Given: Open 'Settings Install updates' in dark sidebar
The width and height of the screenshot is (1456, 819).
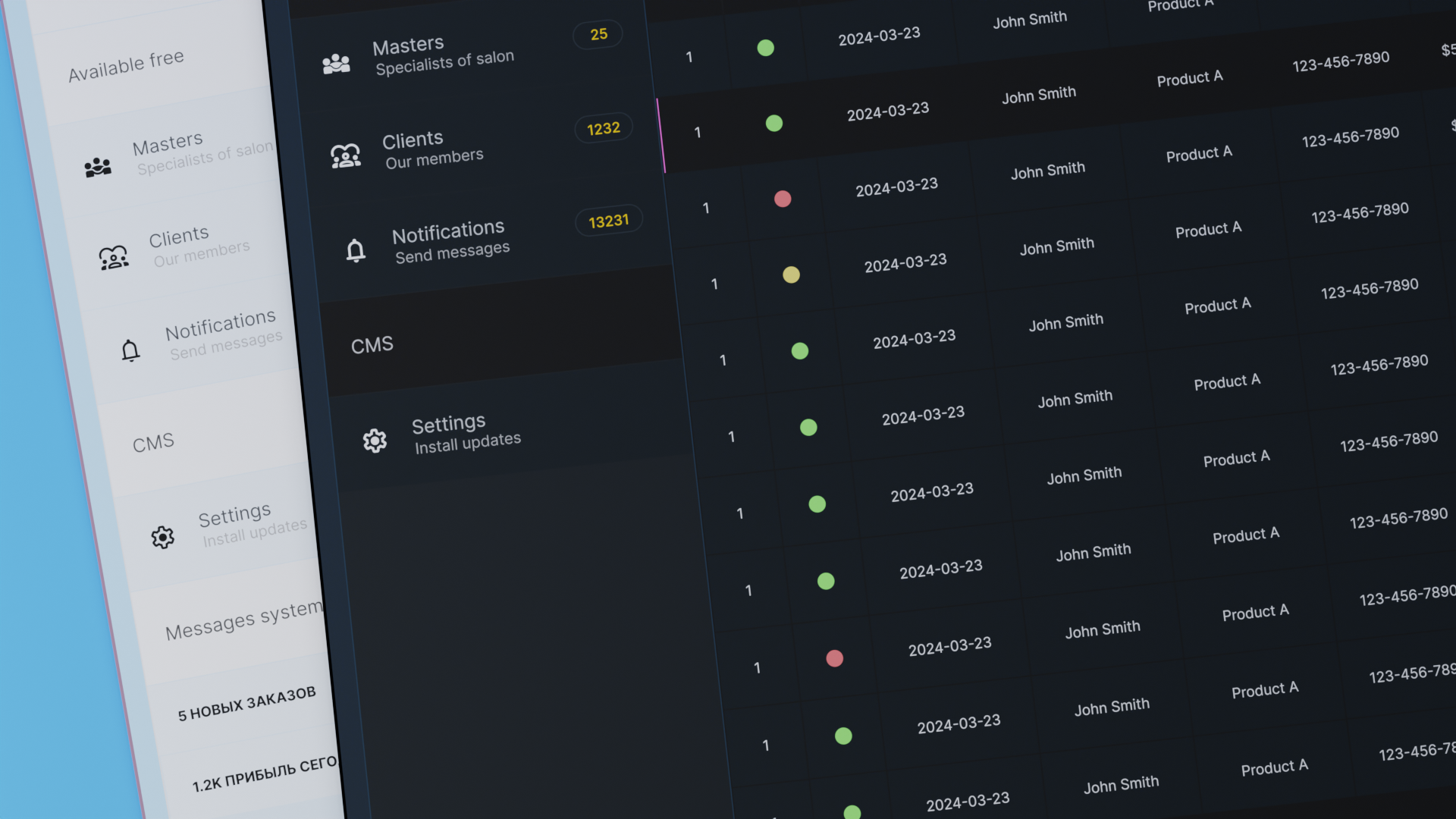Looking at the screenshot, I should tap(466, 434).
